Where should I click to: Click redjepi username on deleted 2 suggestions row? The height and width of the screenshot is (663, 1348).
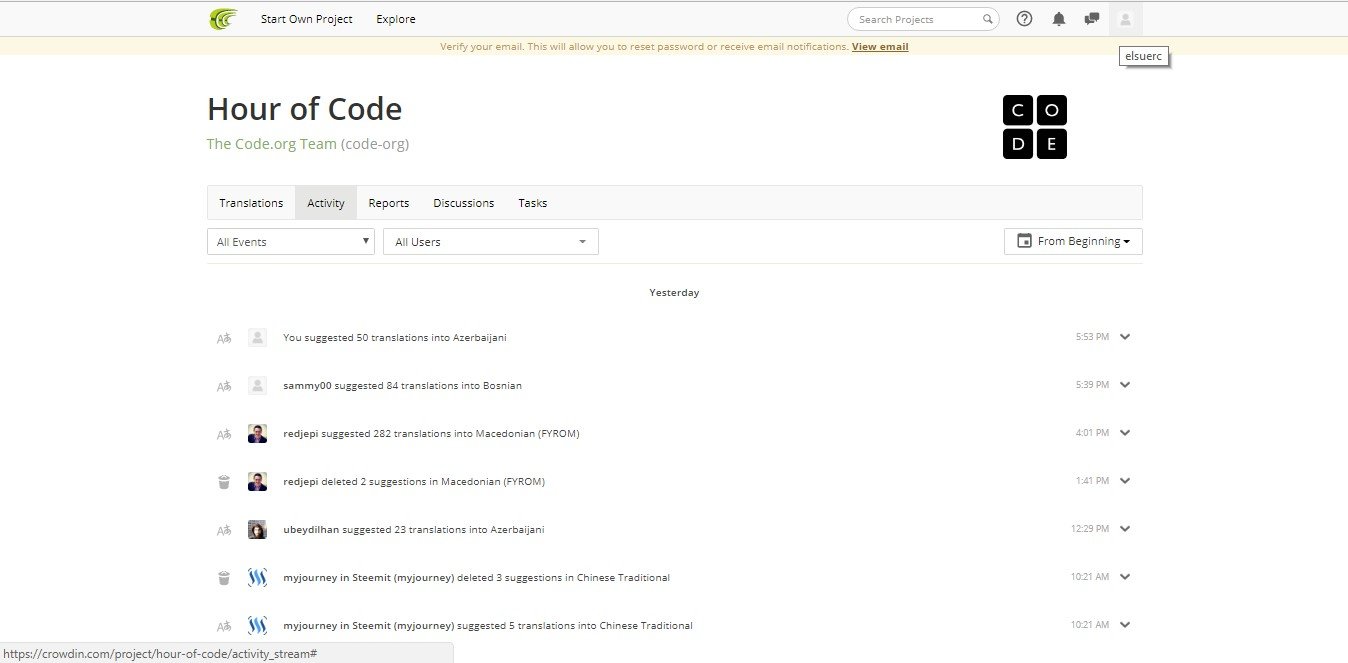[x=301, y=482]
